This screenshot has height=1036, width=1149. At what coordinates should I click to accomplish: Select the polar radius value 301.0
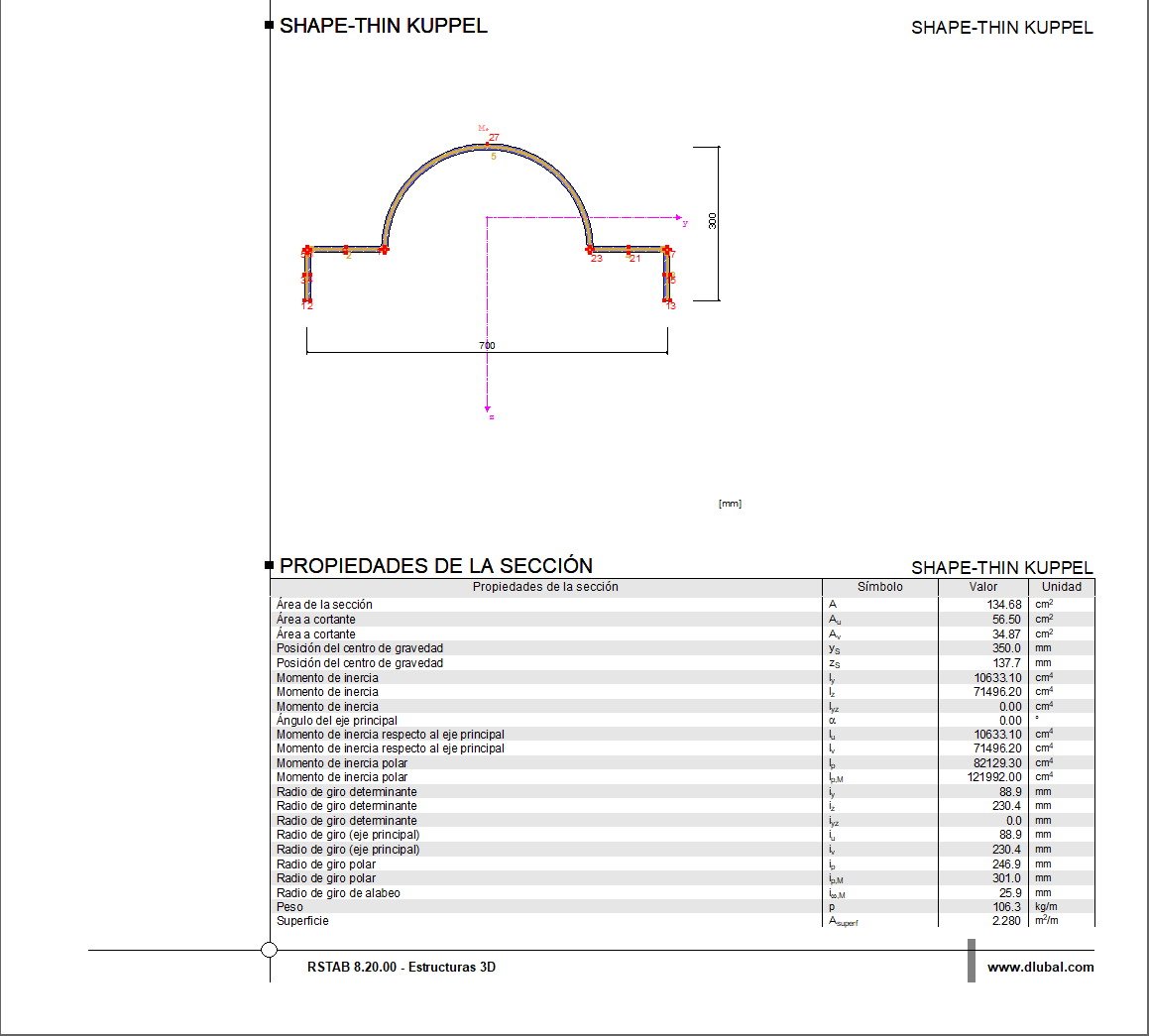pos(1006,878)
